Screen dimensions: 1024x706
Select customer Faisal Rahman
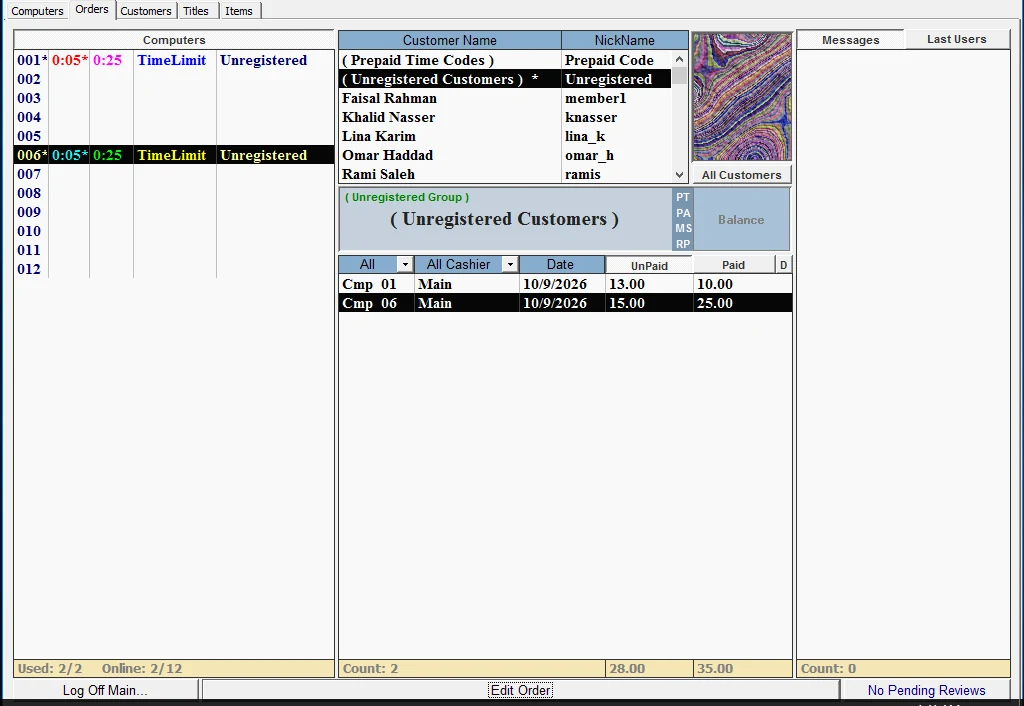(505, 98)
